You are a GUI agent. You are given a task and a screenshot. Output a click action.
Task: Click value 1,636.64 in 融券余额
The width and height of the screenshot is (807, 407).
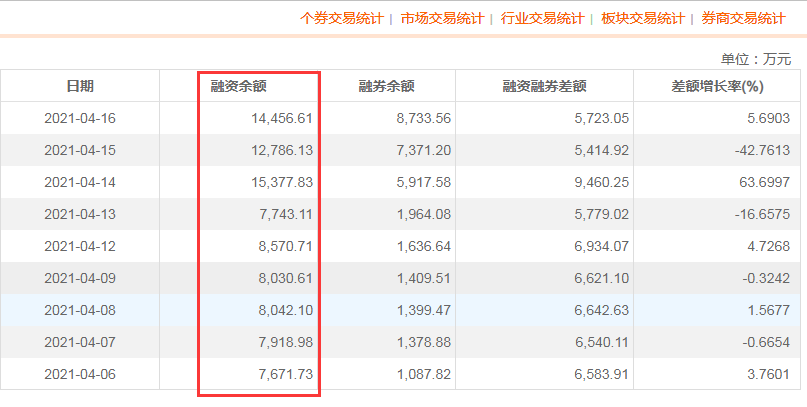click(424, 246)
